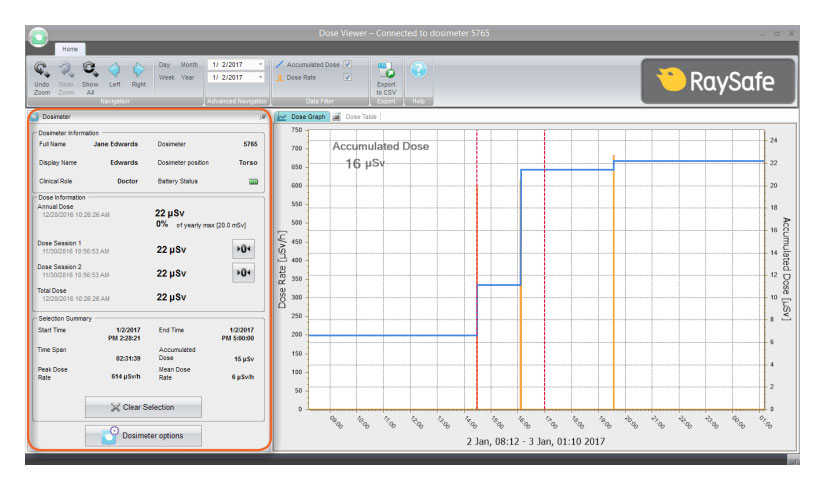The width and height of the screenshot is (825, 490).
Task: Toggle the Dose Rate checkbox
Action: coord(347,77)
